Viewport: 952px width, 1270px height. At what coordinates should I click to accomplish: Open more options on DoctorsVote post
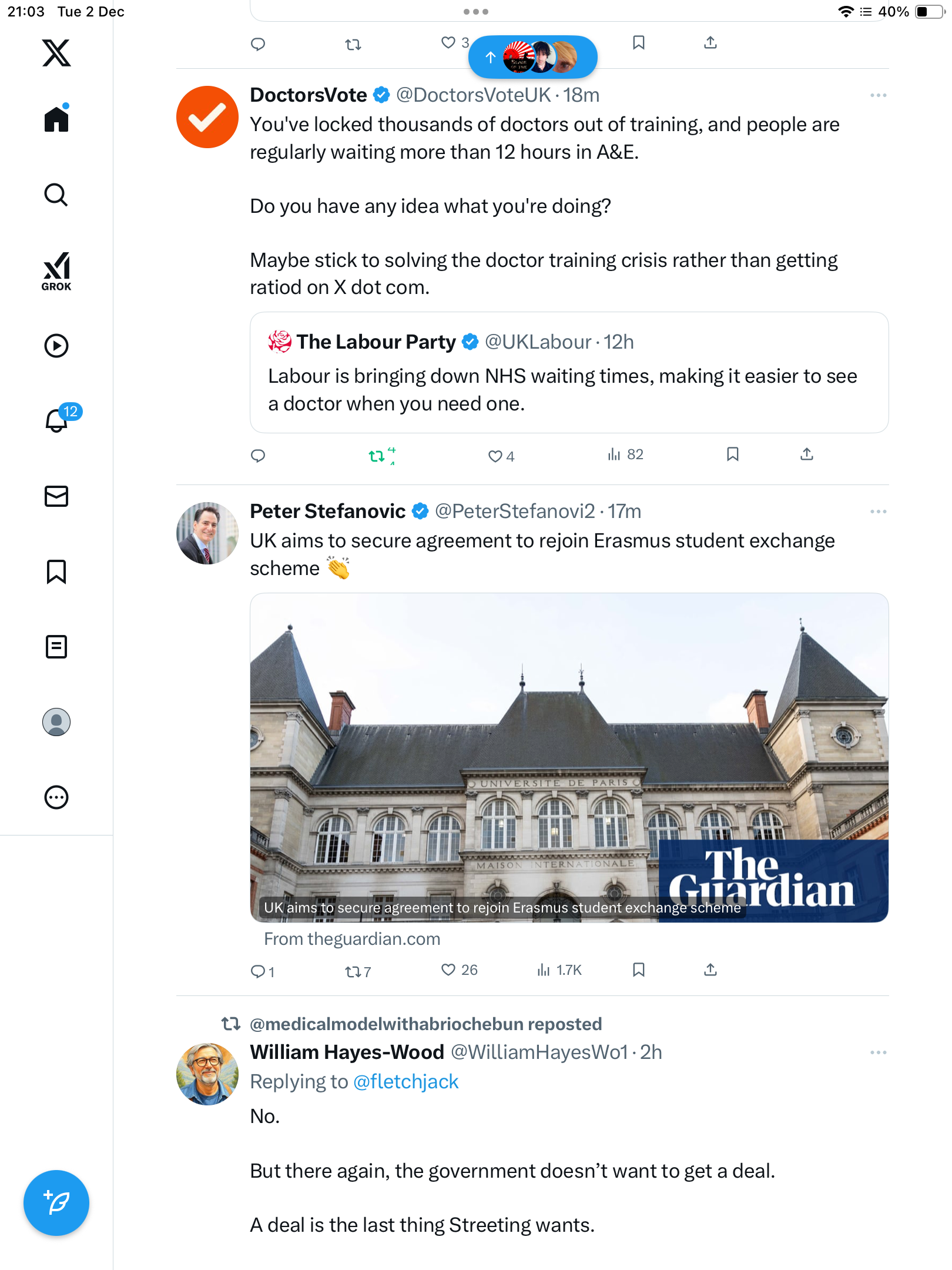pos(878,95)
